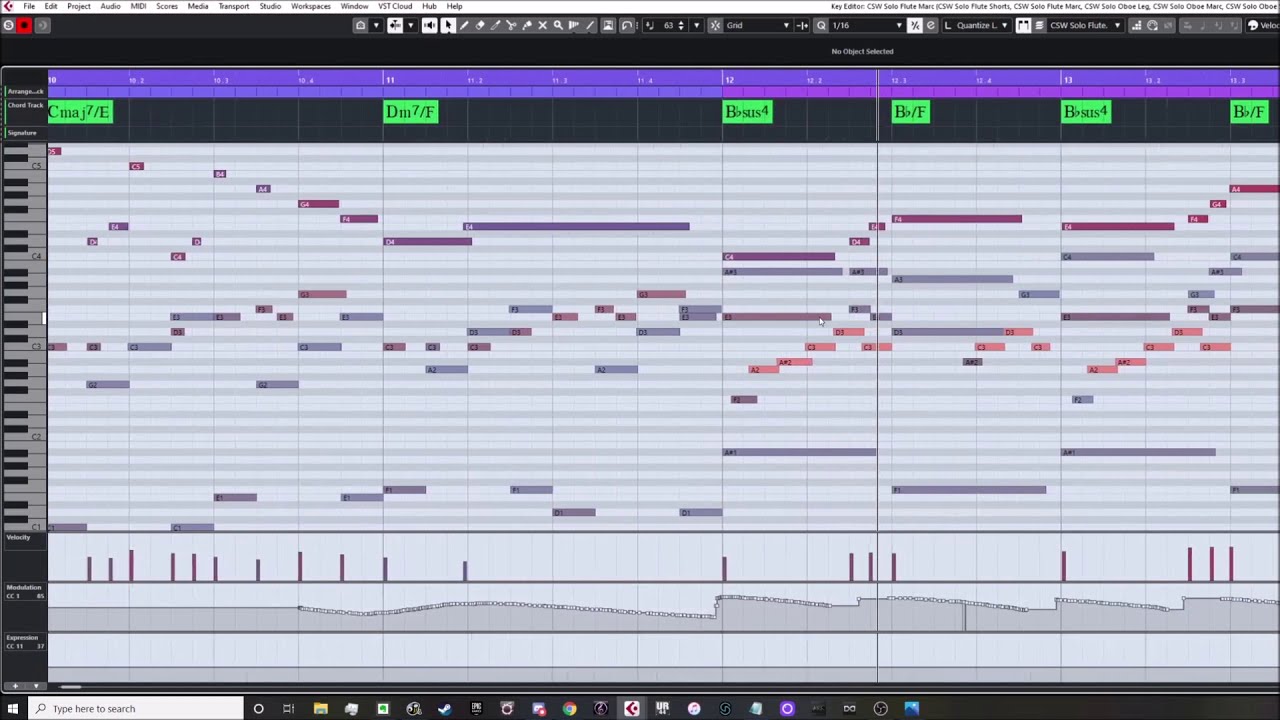Toggle Record in Editor red button

24,25
